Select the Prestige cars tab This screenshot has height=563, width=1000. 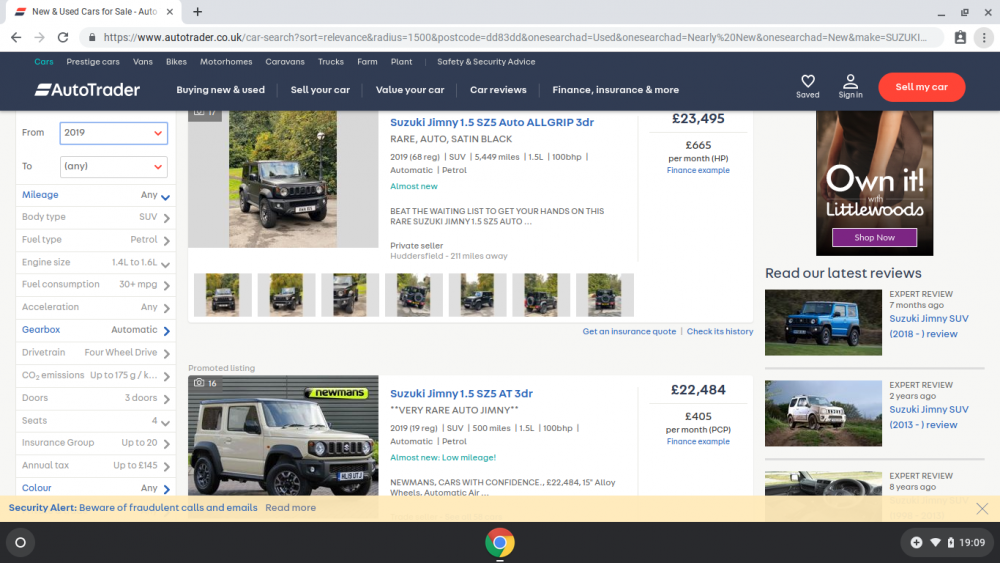[x=93, y=62]
